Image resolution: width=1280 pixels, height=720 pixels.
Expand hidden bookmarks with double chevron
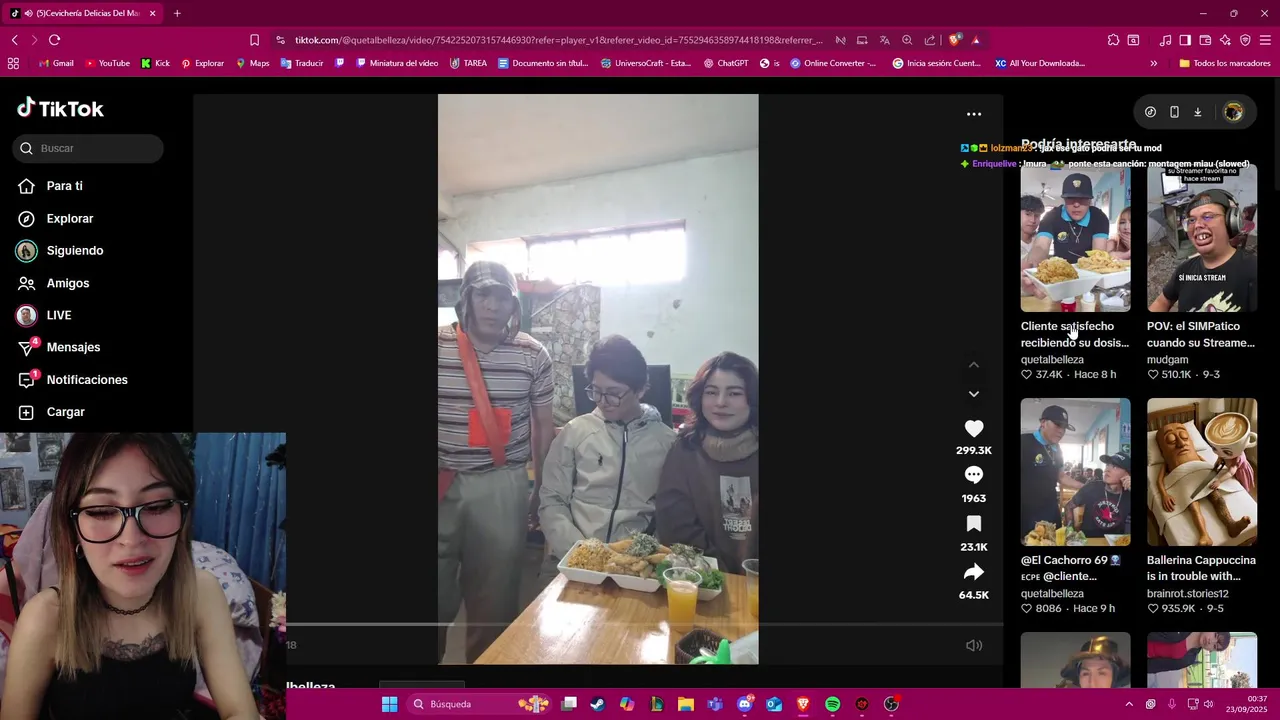tap(1153, 63)
